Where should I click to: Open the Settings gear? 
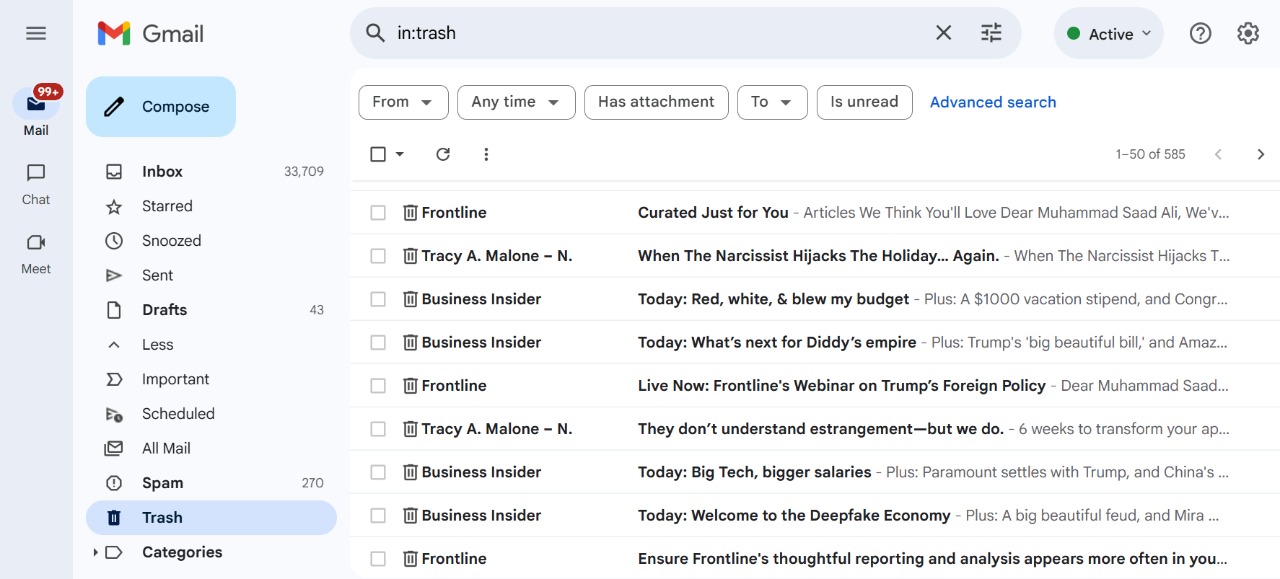coord(1248,33)
